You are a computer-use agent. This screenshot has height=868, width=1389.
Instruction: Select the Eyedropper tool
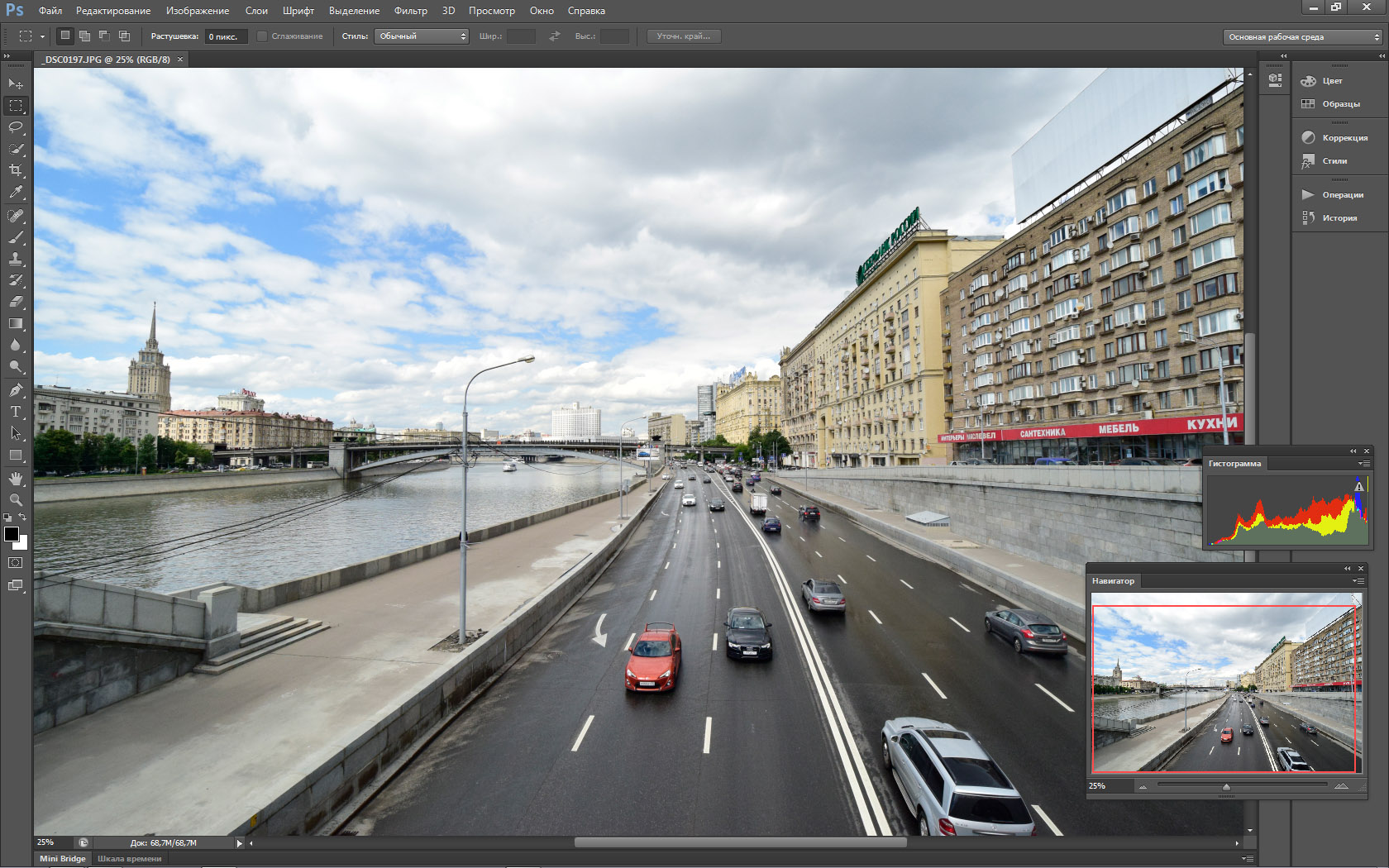point(16,192)
